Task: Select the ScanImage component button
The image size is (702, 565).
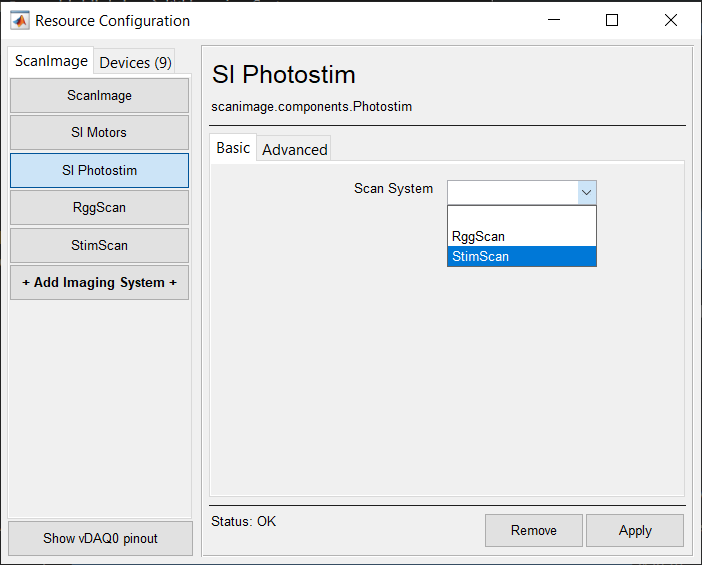Action: click(x=99, y=95)
